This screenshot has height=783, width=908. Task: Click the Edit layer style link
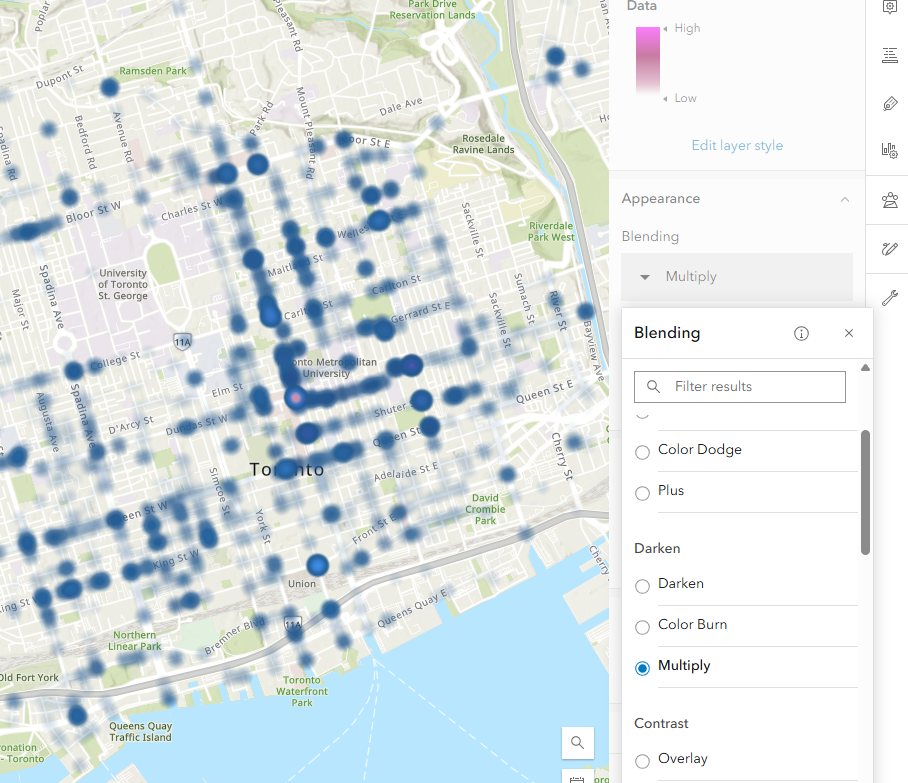pyautogui.click(x=737, y=145)
